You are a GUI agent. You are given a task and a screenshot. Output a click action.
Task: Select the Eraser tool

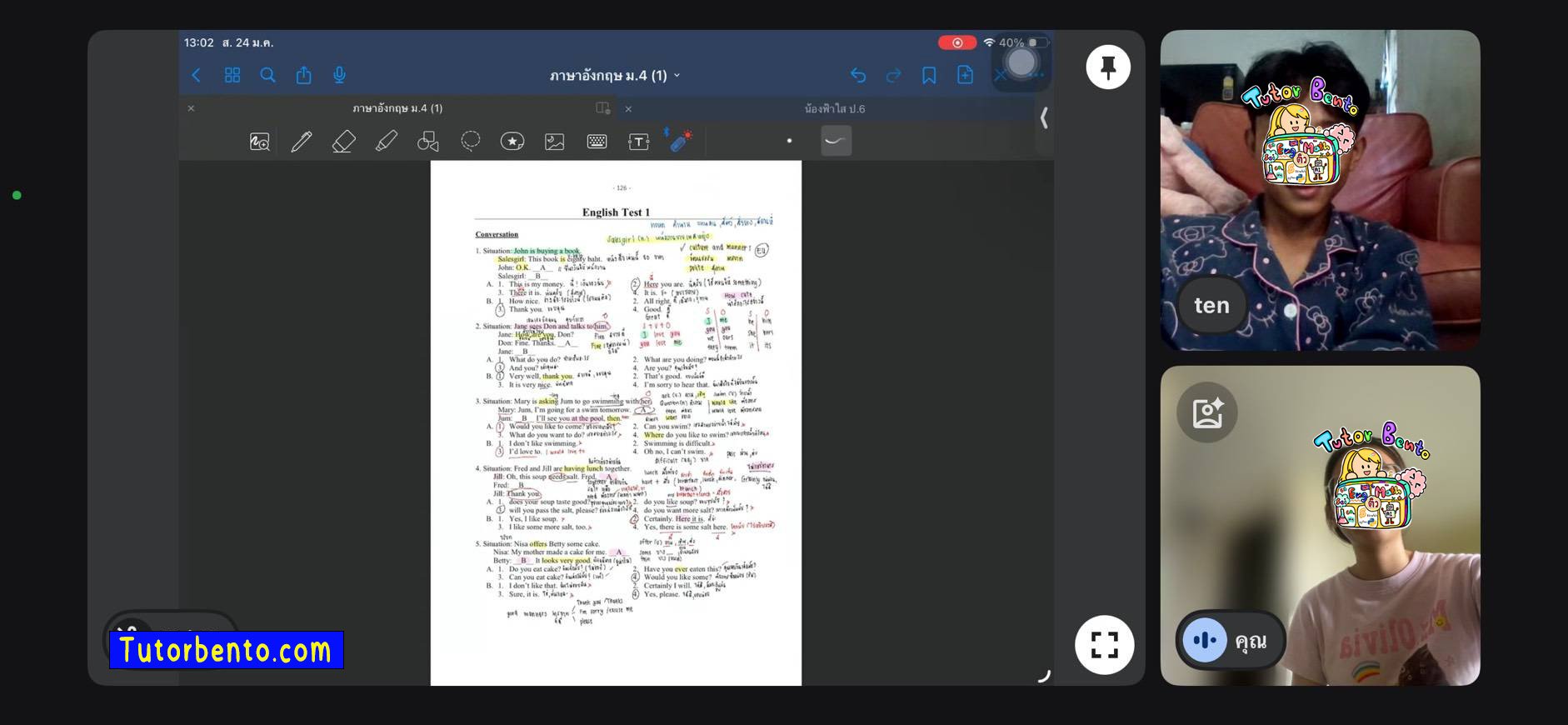point(344,142)
